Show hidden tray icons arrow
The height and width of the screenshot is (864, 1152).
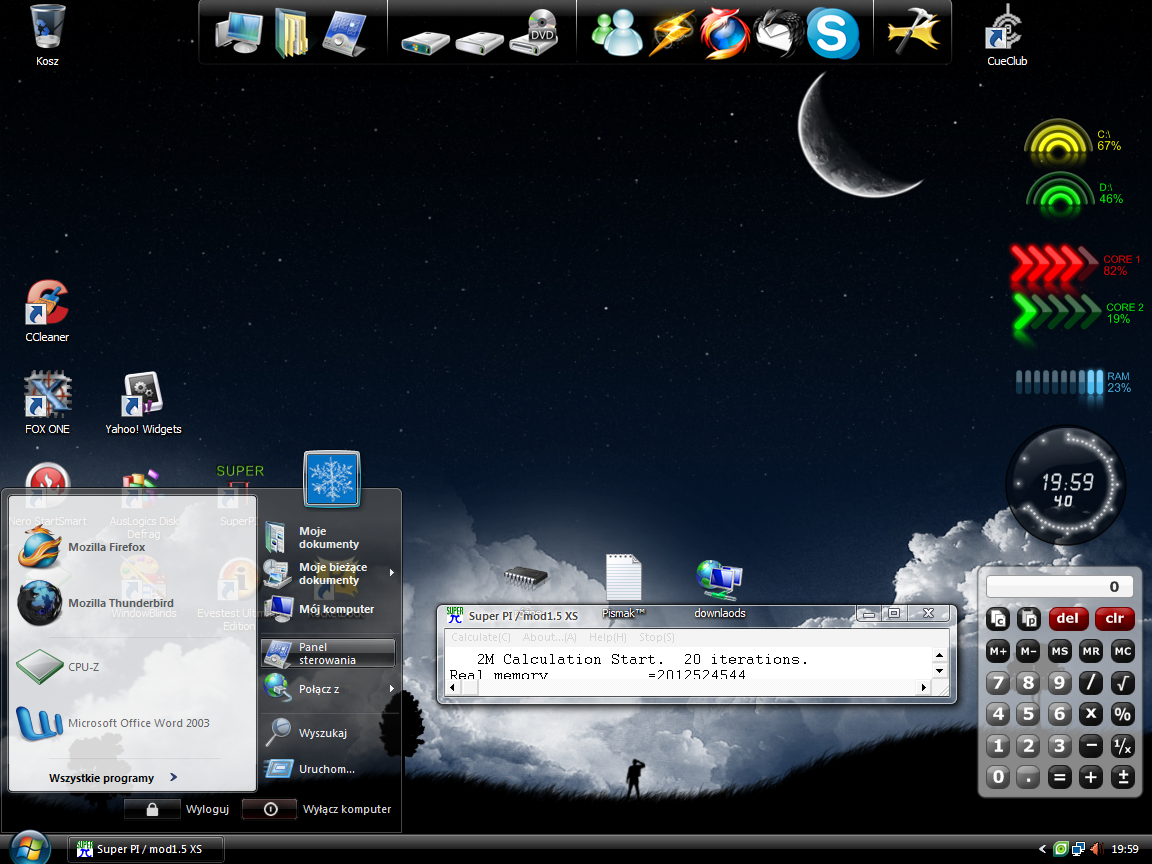click(1042, 849)
